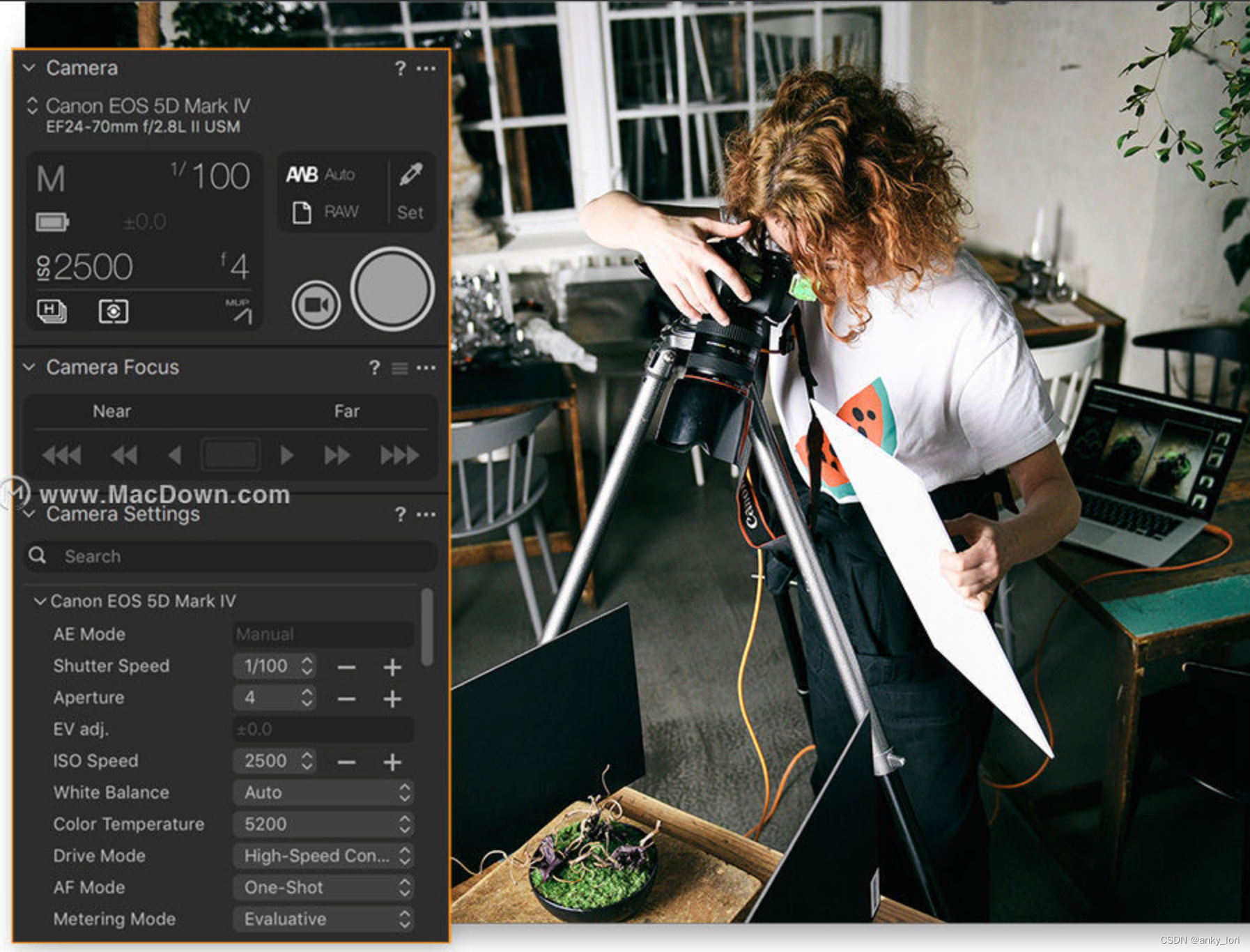1250x952 pixels.
Task: Open Camera Focus three-dot options menu
Action: coord(426,367)
